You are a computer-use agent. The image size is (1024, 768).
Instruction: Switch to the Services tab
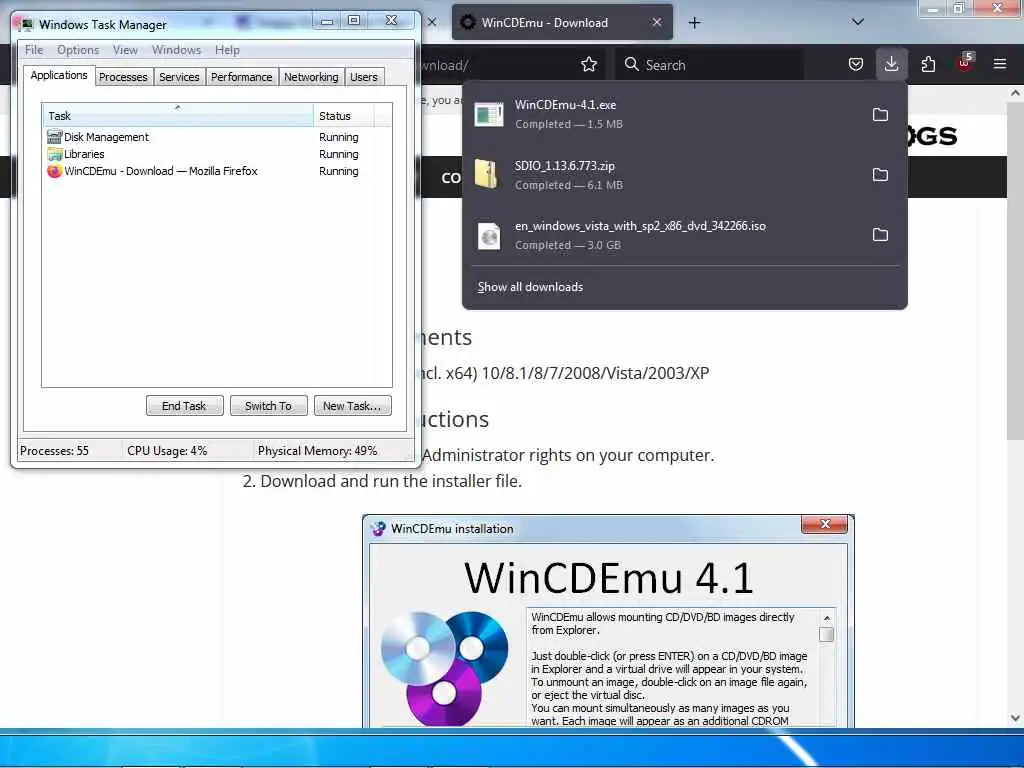click(x=179, y=77)
